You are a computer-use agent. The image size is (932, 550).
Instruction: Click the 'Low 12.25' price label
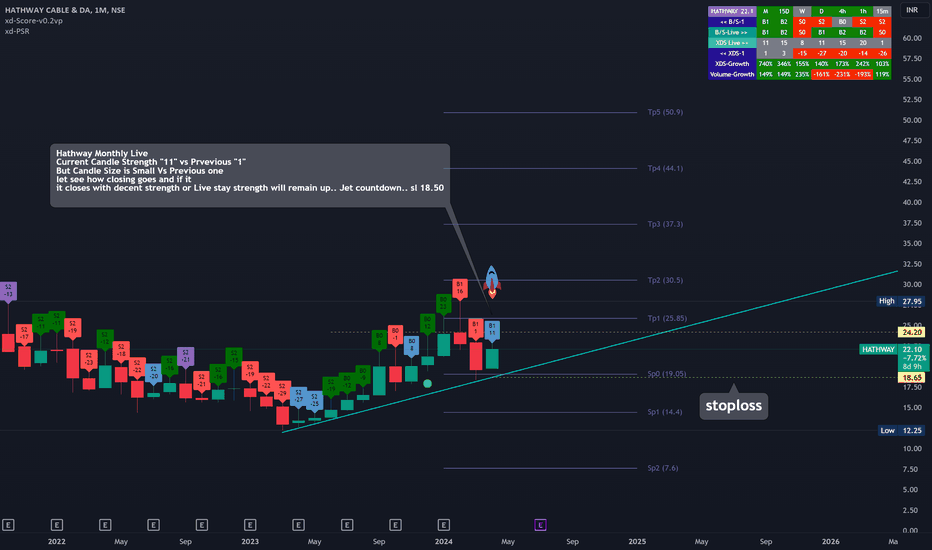[900, 430]
